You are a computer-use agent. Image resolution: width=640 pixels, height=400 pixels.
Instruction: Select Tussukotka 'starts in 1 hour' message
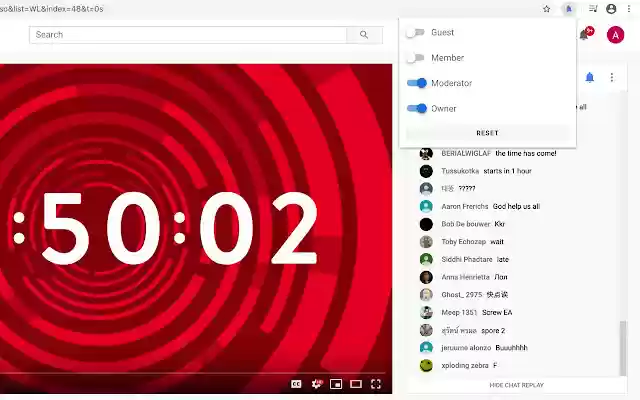tap(507, 171)
